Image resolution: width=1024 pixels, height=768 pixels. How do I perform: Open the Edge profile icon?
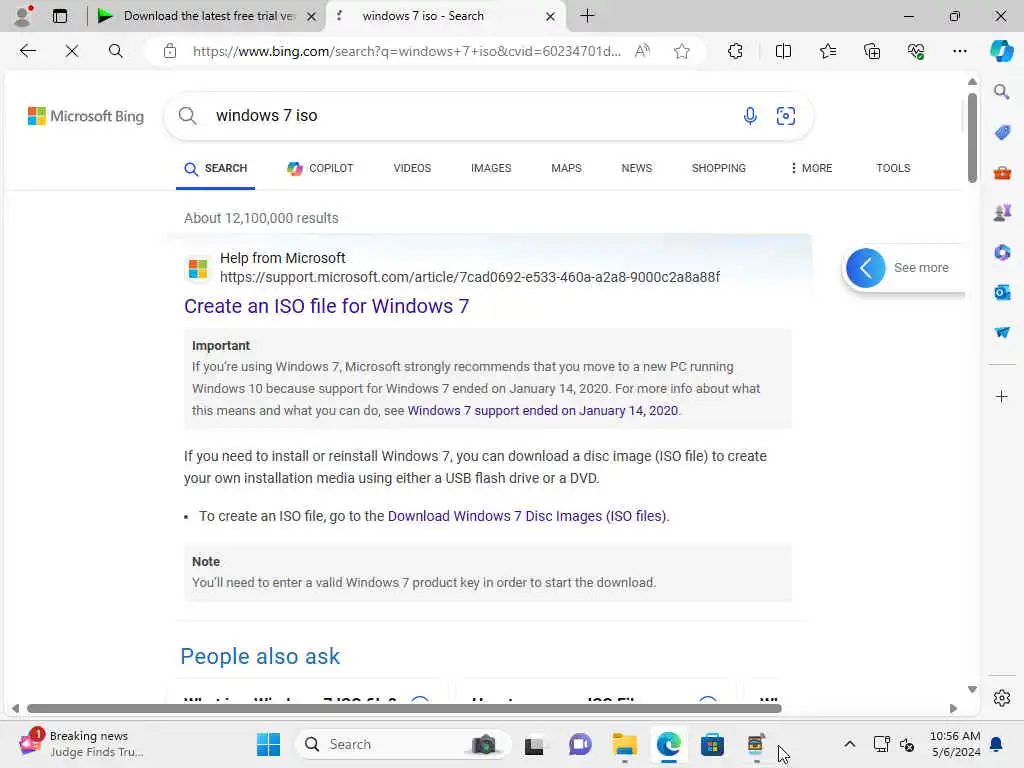click(x=24, y=16)
